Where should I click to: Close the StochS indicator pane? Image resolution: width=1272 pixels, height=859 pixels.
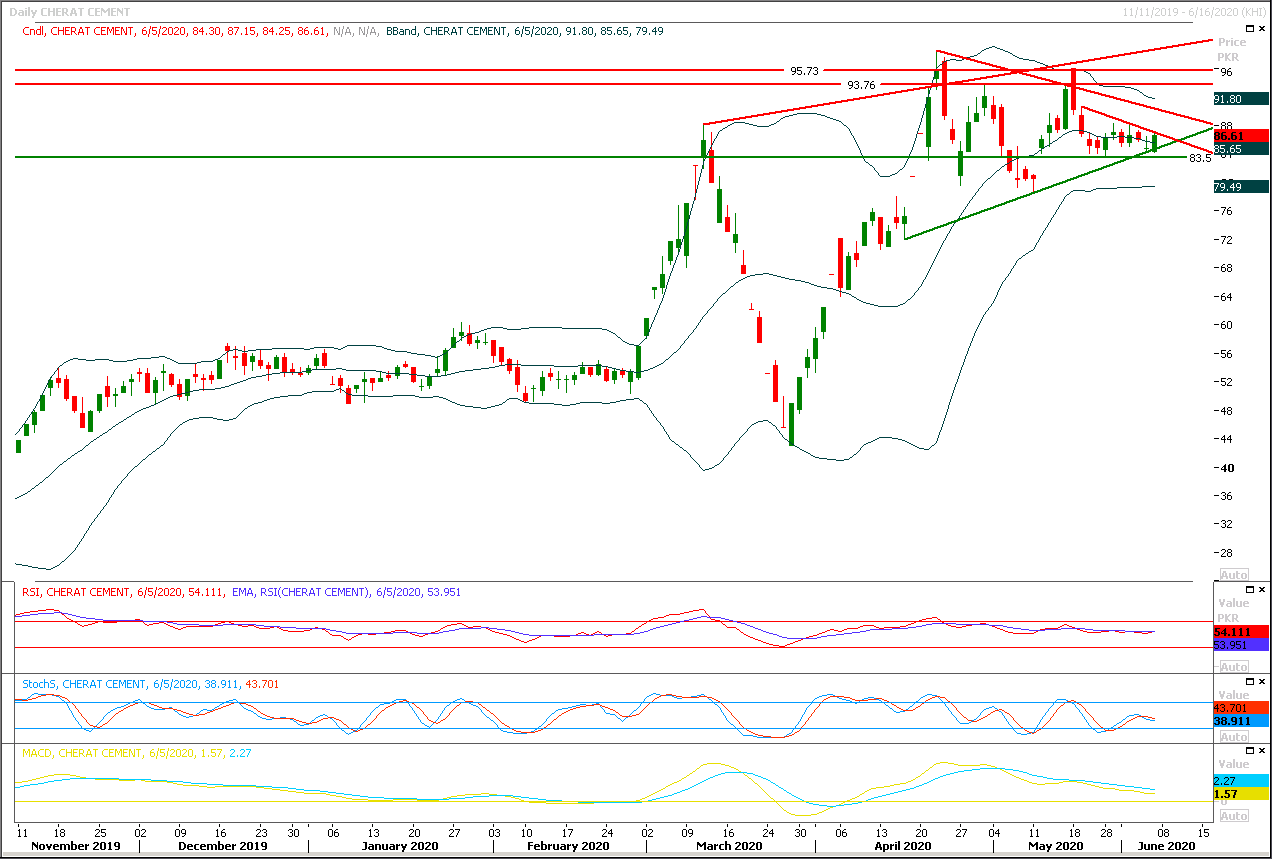click(x=1261, y=682)
